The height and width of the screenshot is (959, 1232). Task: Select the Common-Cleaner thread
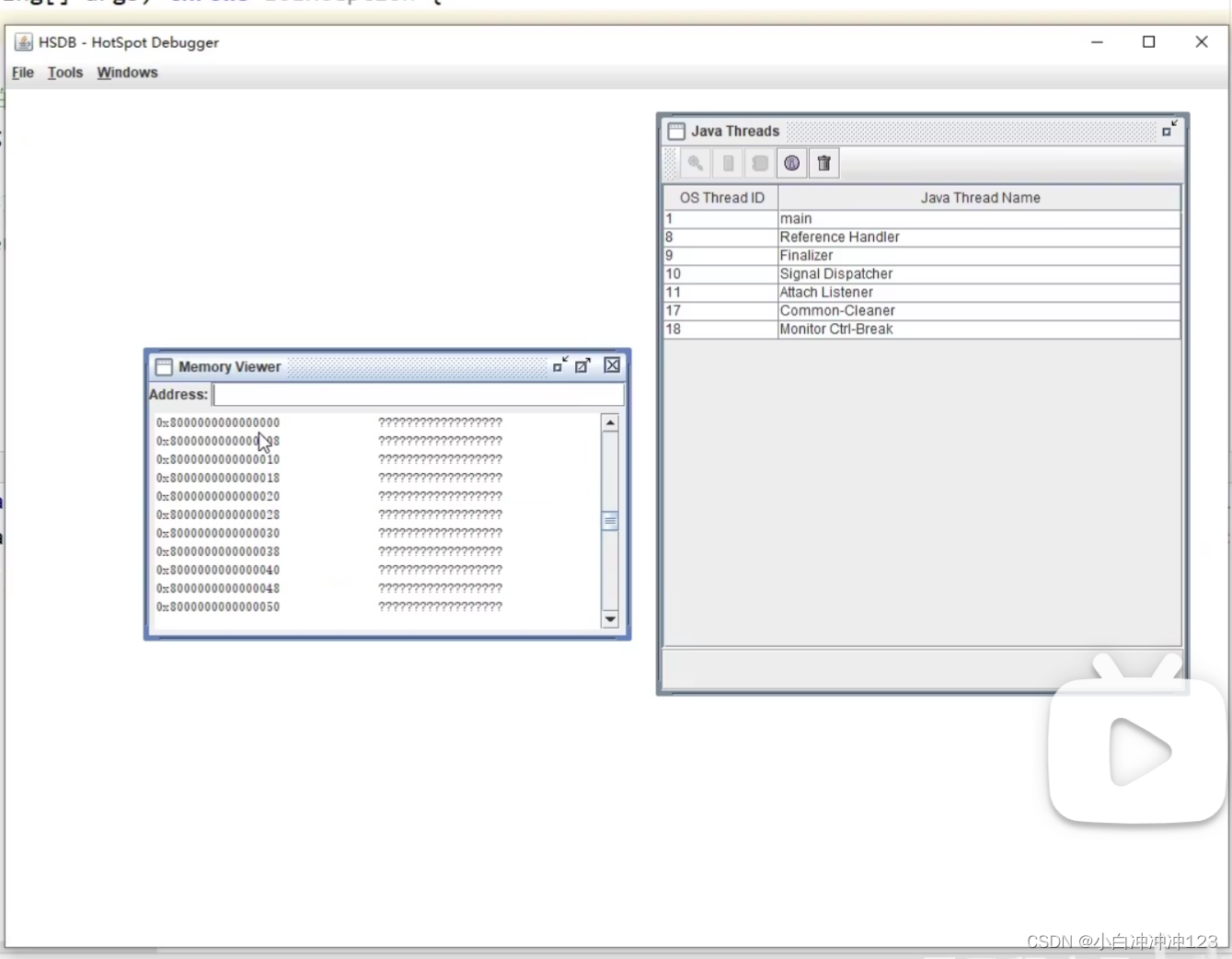[x=922, y=311]
